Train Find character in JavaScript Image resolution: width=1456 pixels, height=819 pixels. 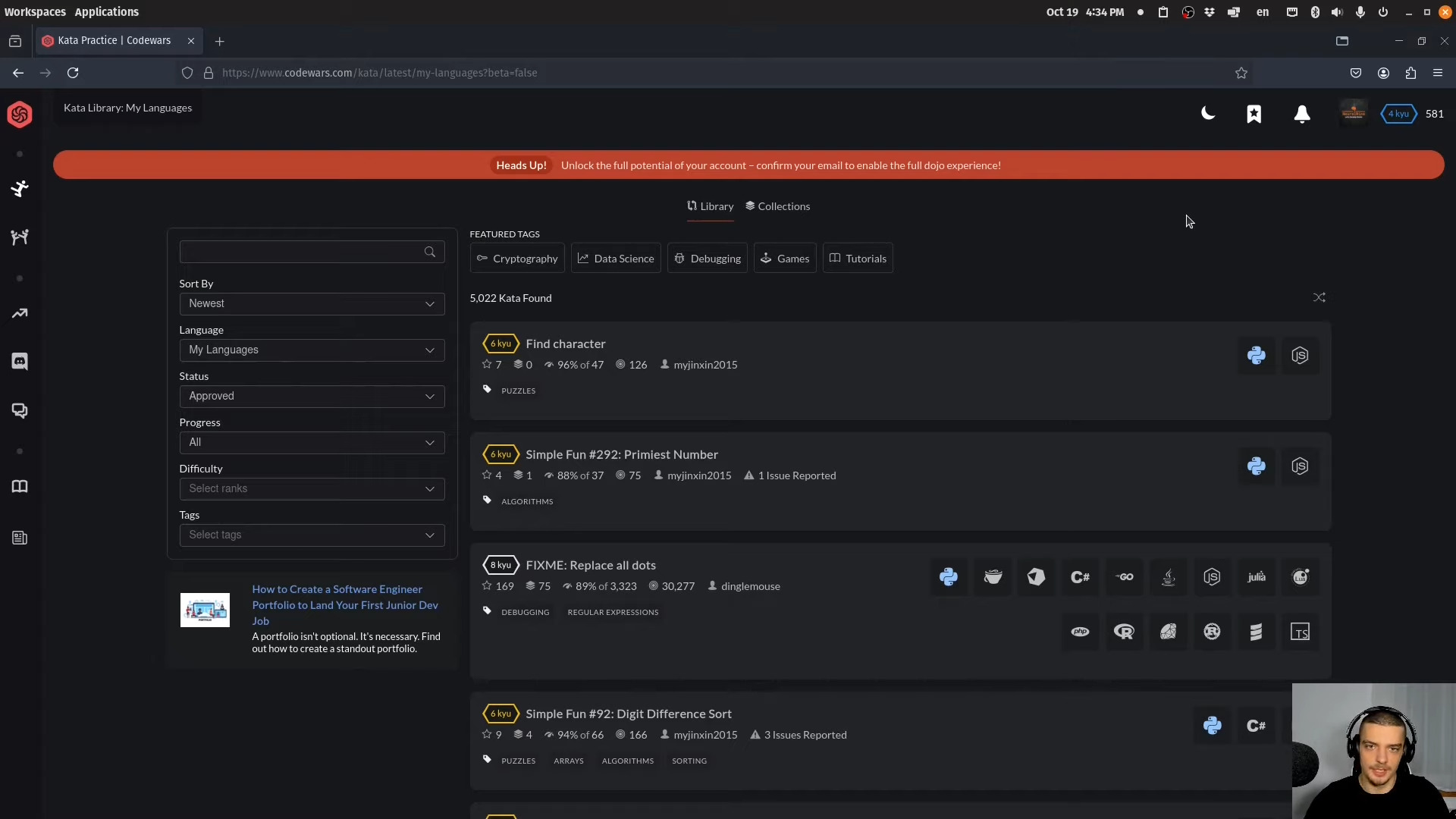coord(1301,356)
